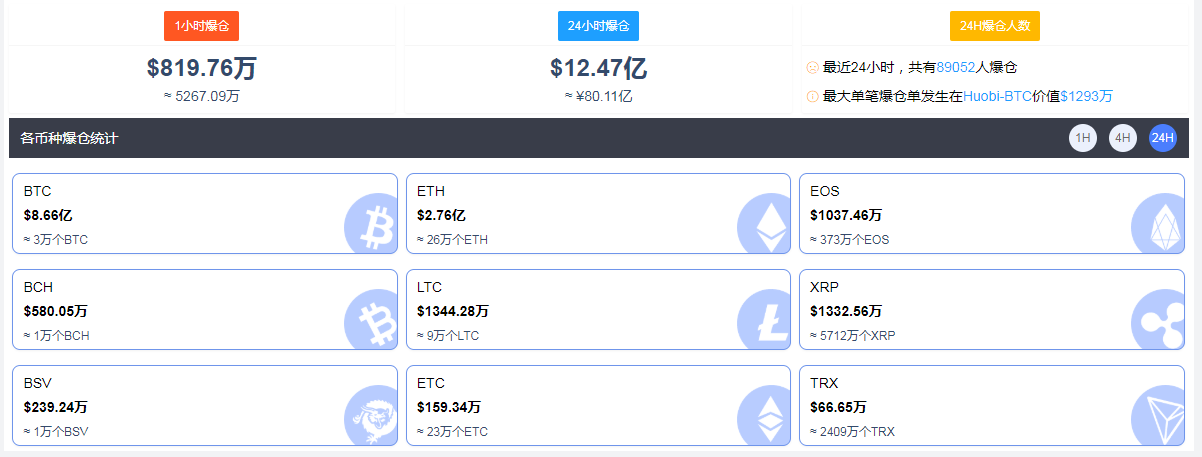This screenshot has height=457, width=1202.
Task: Click the Ethereum diamond icon in ETH card
Action: point(764,224)
